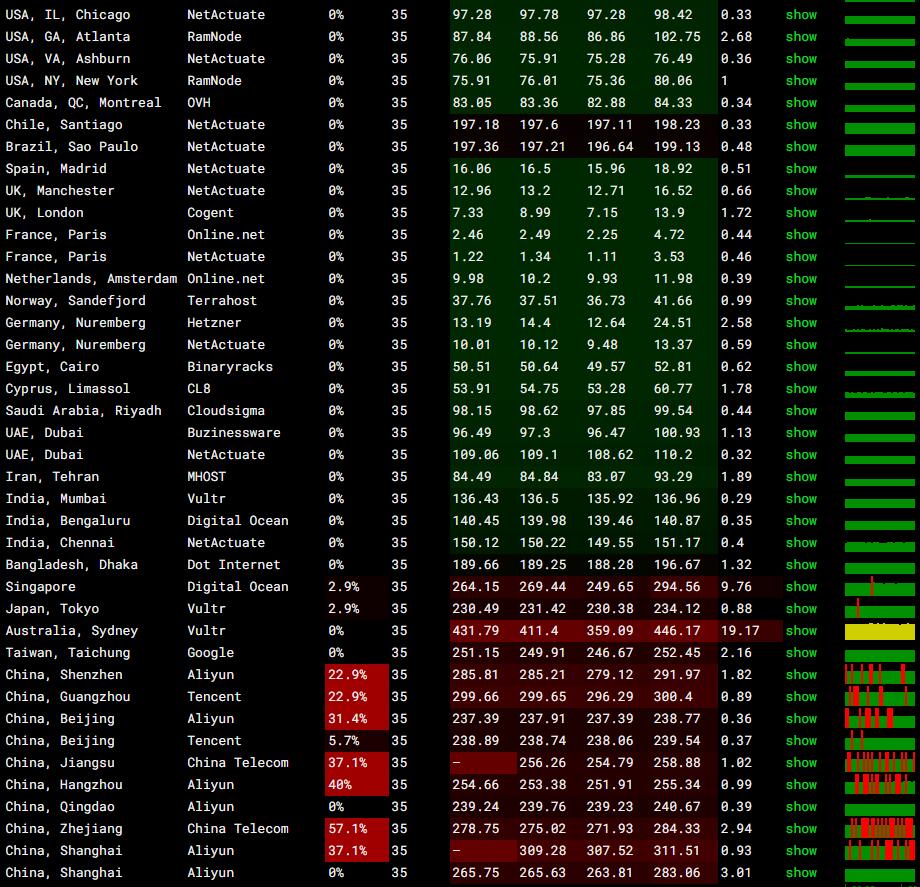Select 'Dot Internet' provider text
This screenshot has height=887, width=920.
234,564
